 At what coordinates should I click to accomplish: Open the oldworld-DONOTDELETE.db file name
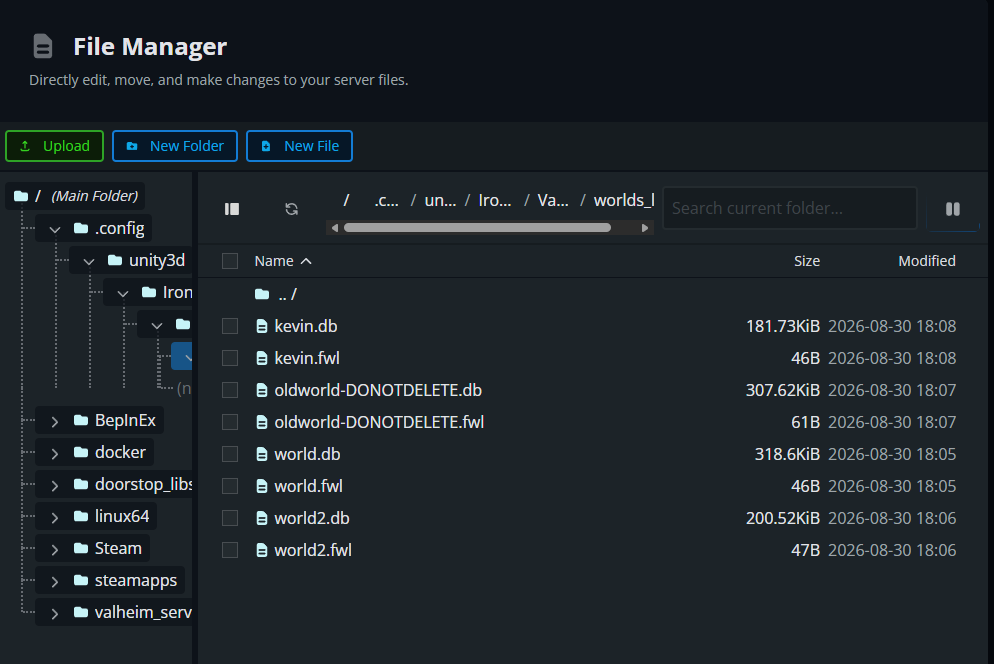378,390
